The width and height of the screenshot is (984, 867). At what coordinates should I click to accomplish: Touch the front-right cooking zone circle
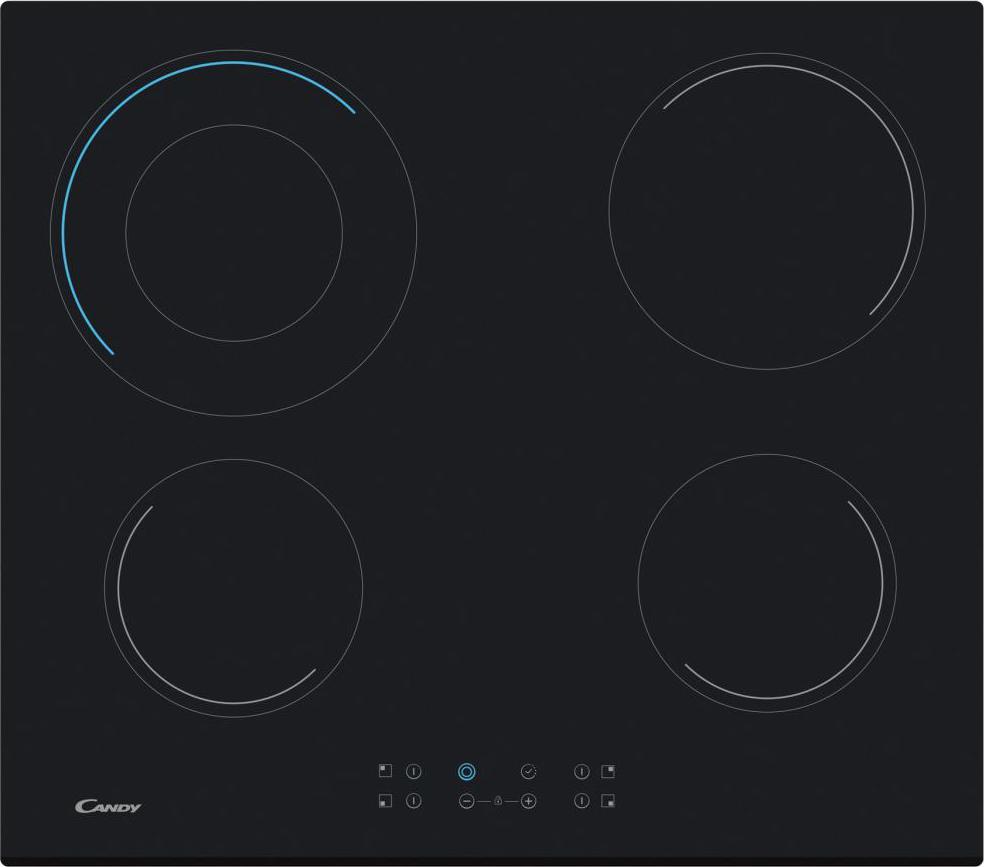coord(767,583)
